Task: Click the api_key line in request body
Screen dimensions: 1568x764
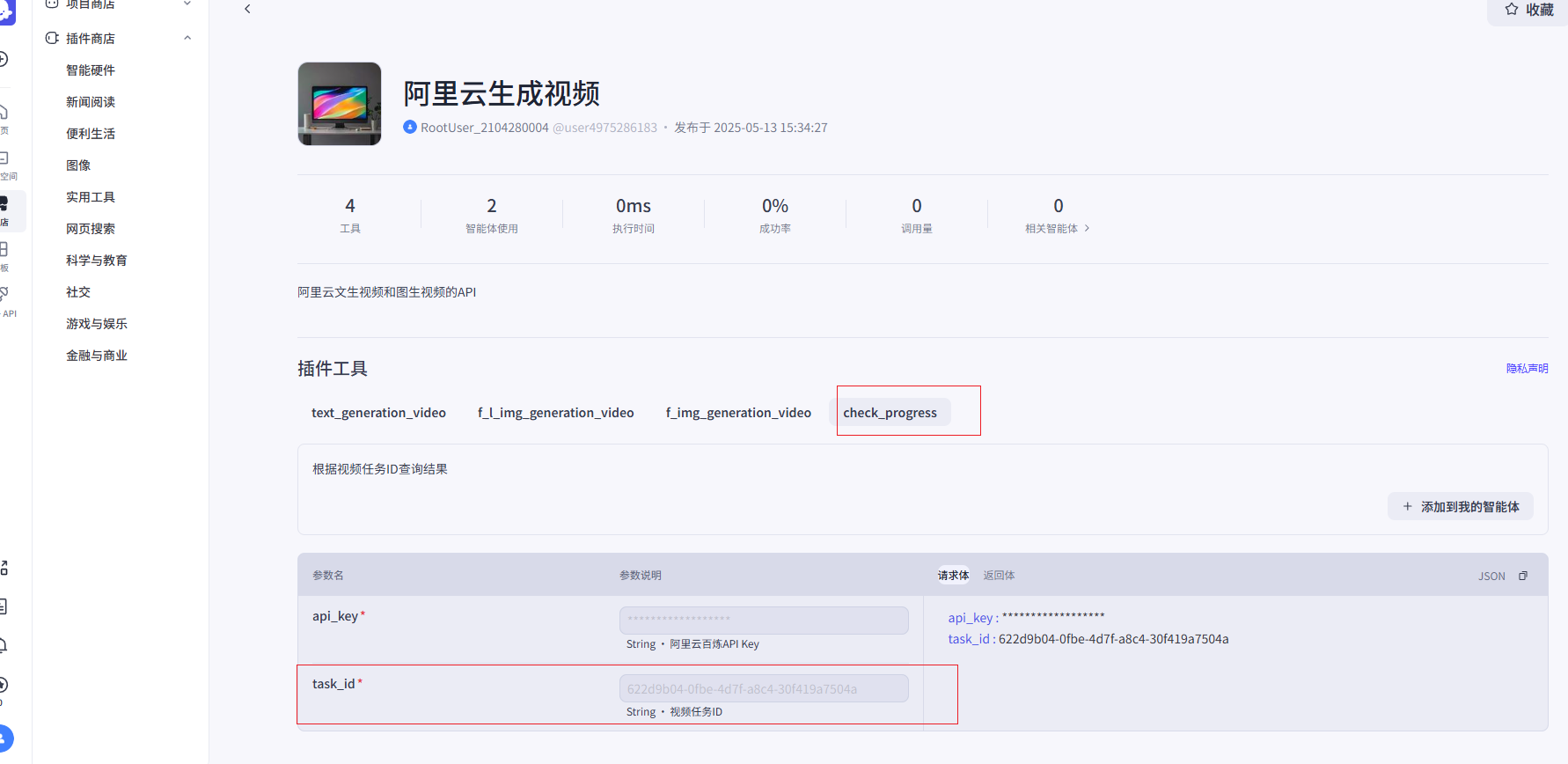Action: (x=1026, y=618)
